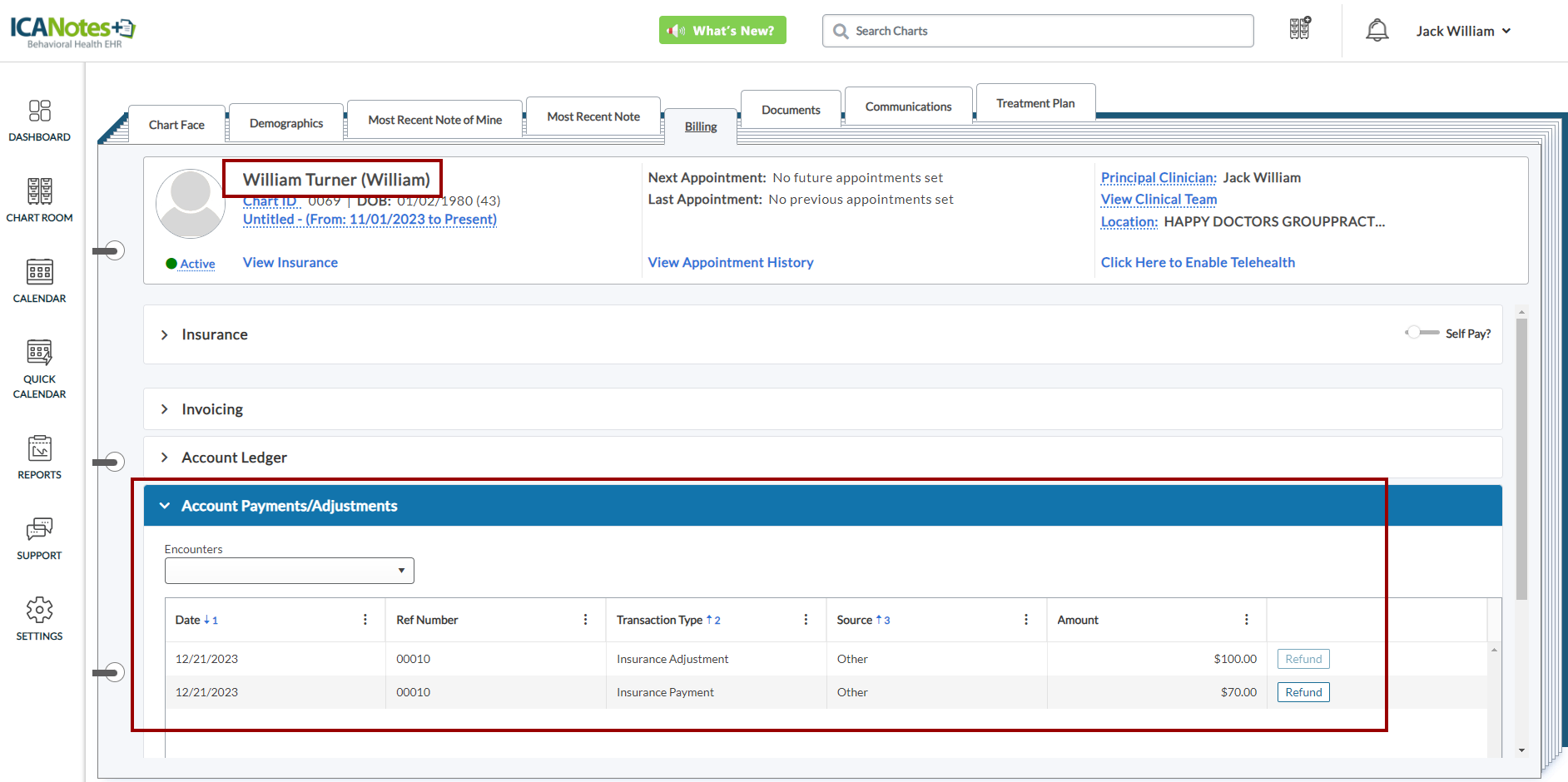The height and width of the screenshot is (782, 1568).
Task: Expand the Insurance section
Action: click(x=214, y=334)
